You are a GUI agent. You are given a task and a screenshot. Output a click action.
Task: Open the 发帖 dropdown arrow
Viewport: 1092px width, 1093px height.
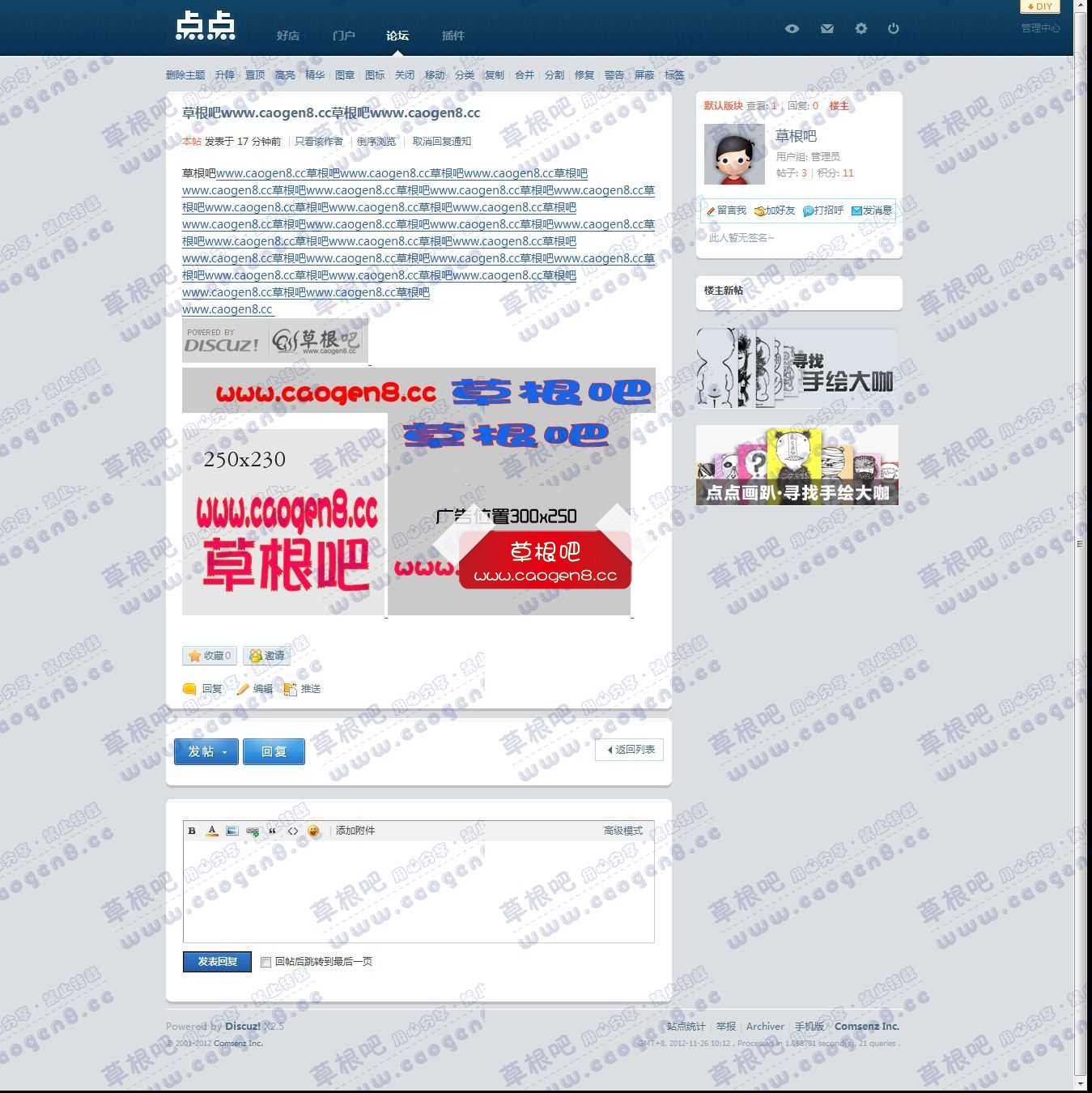(223, 751)
